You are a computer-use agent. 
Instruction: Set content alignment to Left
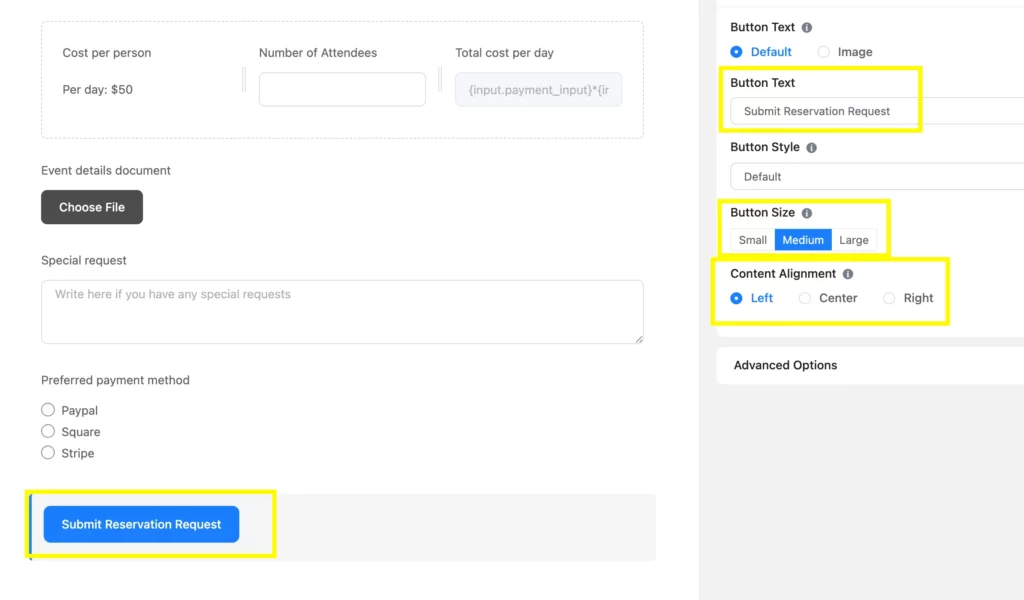736,298
